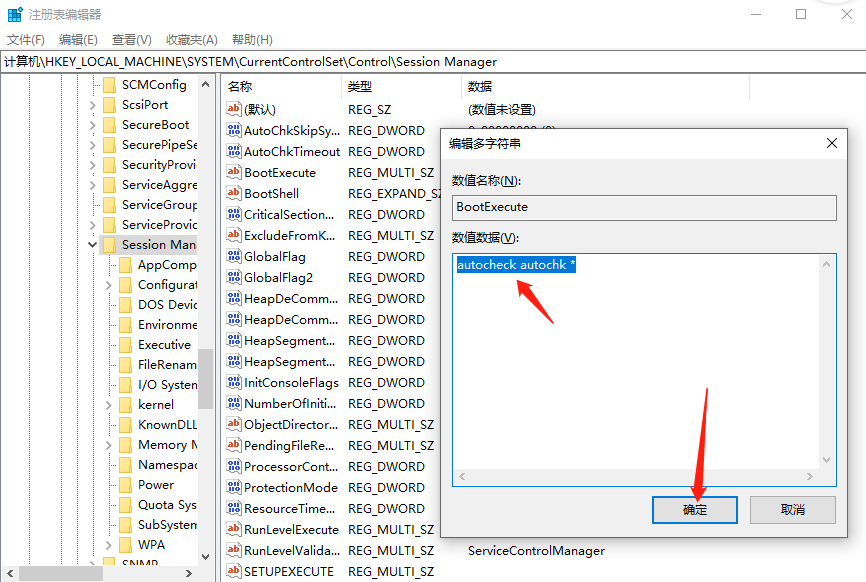Click the BootShell registry value icon

point(234,194)
